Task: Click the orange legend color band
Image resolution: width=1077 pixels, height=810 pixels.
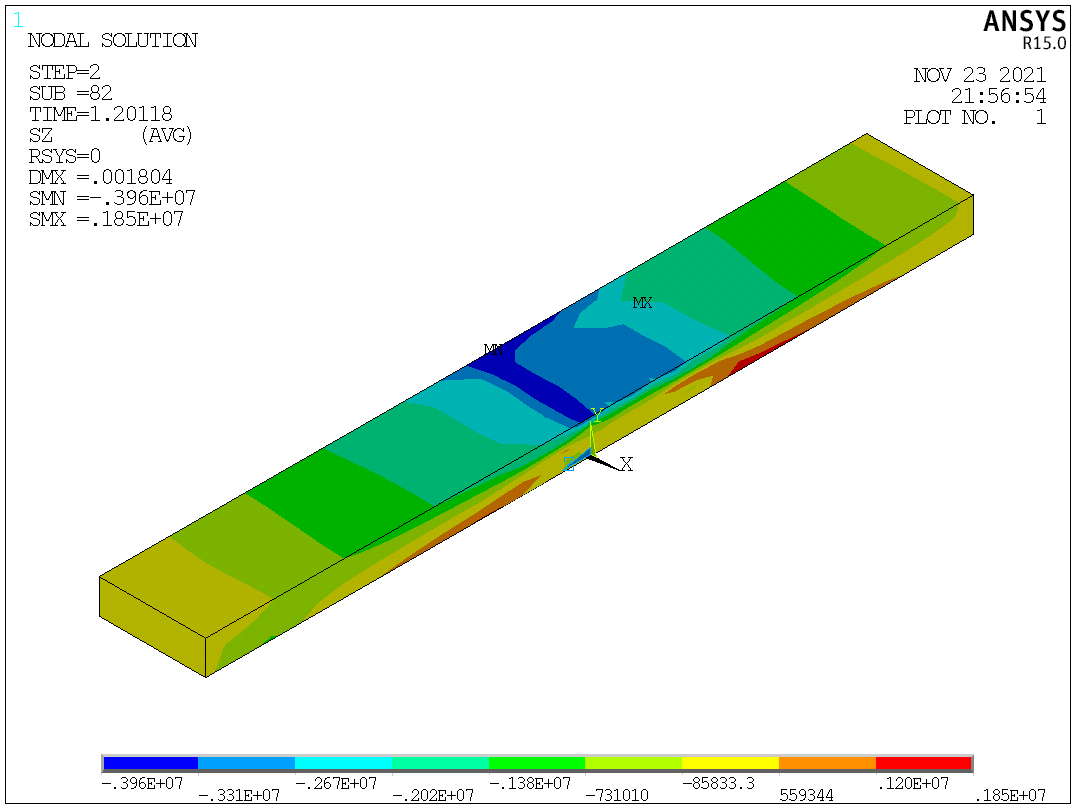Action: [827, 764]
